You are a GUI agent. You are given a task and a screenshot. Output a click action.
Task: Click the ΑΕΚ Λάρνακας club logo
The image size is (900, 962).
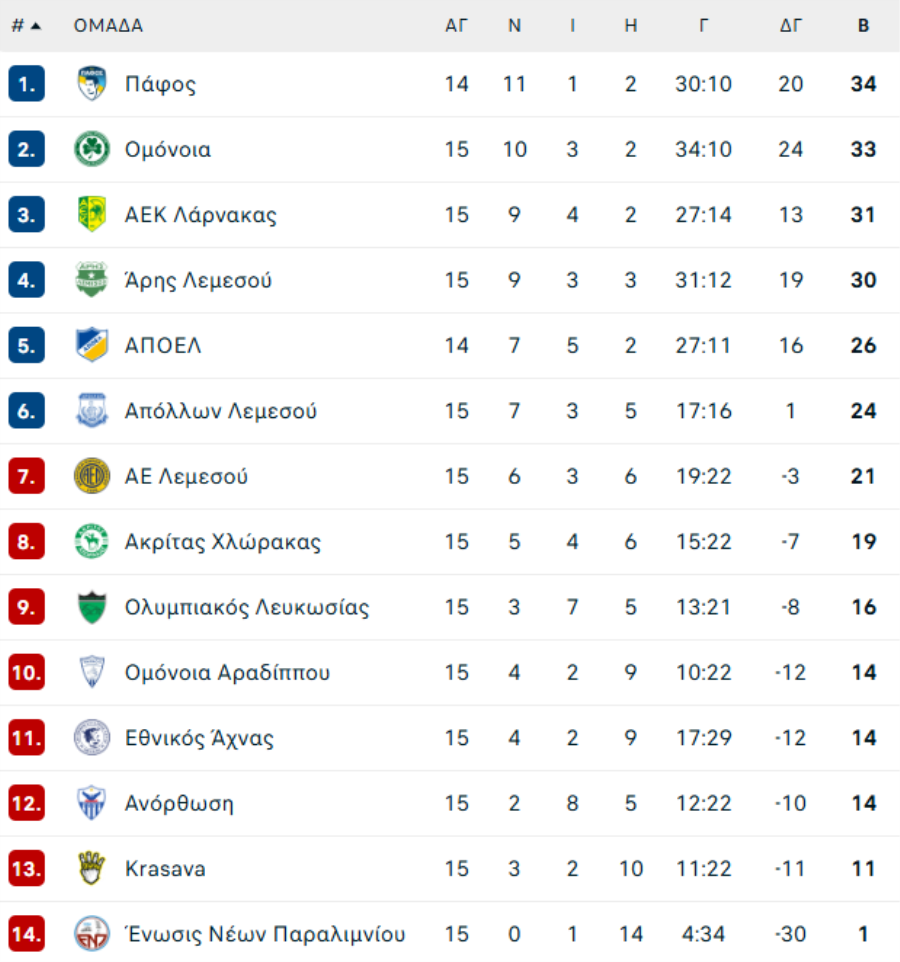92,215
